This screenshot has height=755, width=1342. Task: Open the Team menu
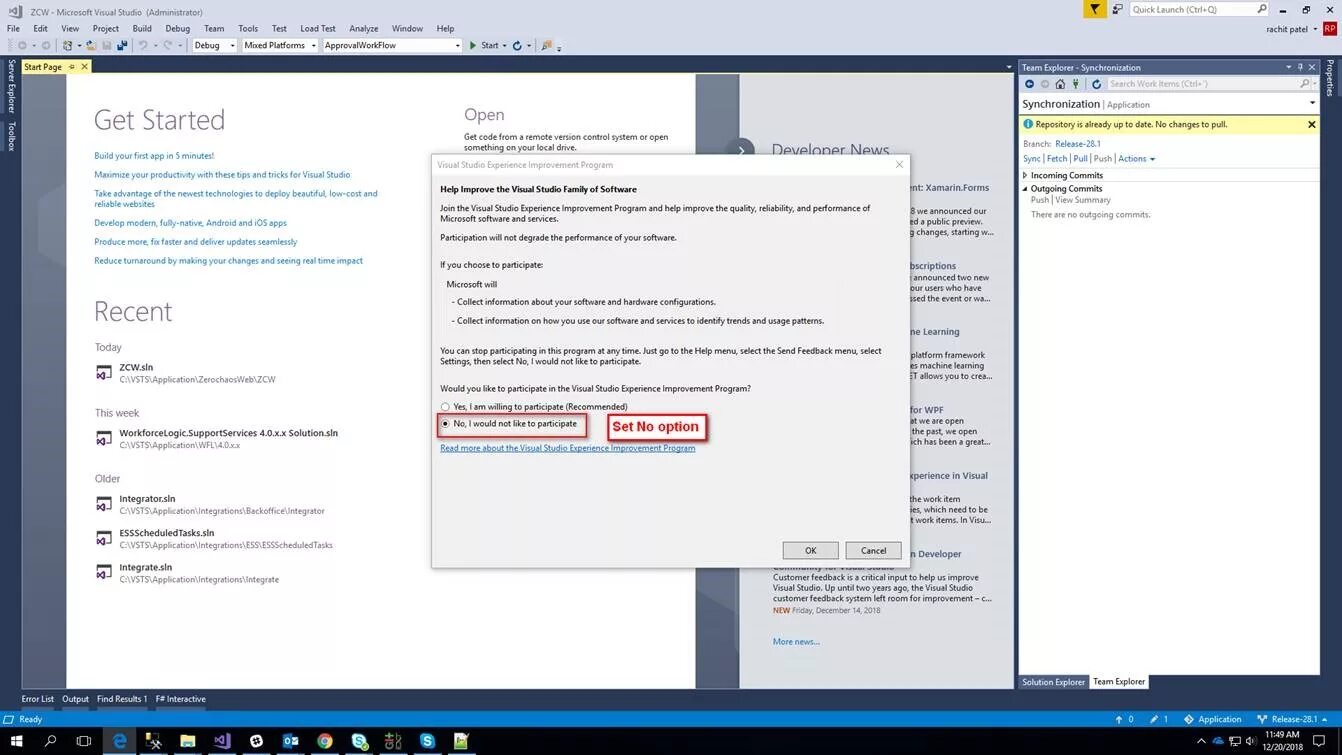(x=214, y=29)
